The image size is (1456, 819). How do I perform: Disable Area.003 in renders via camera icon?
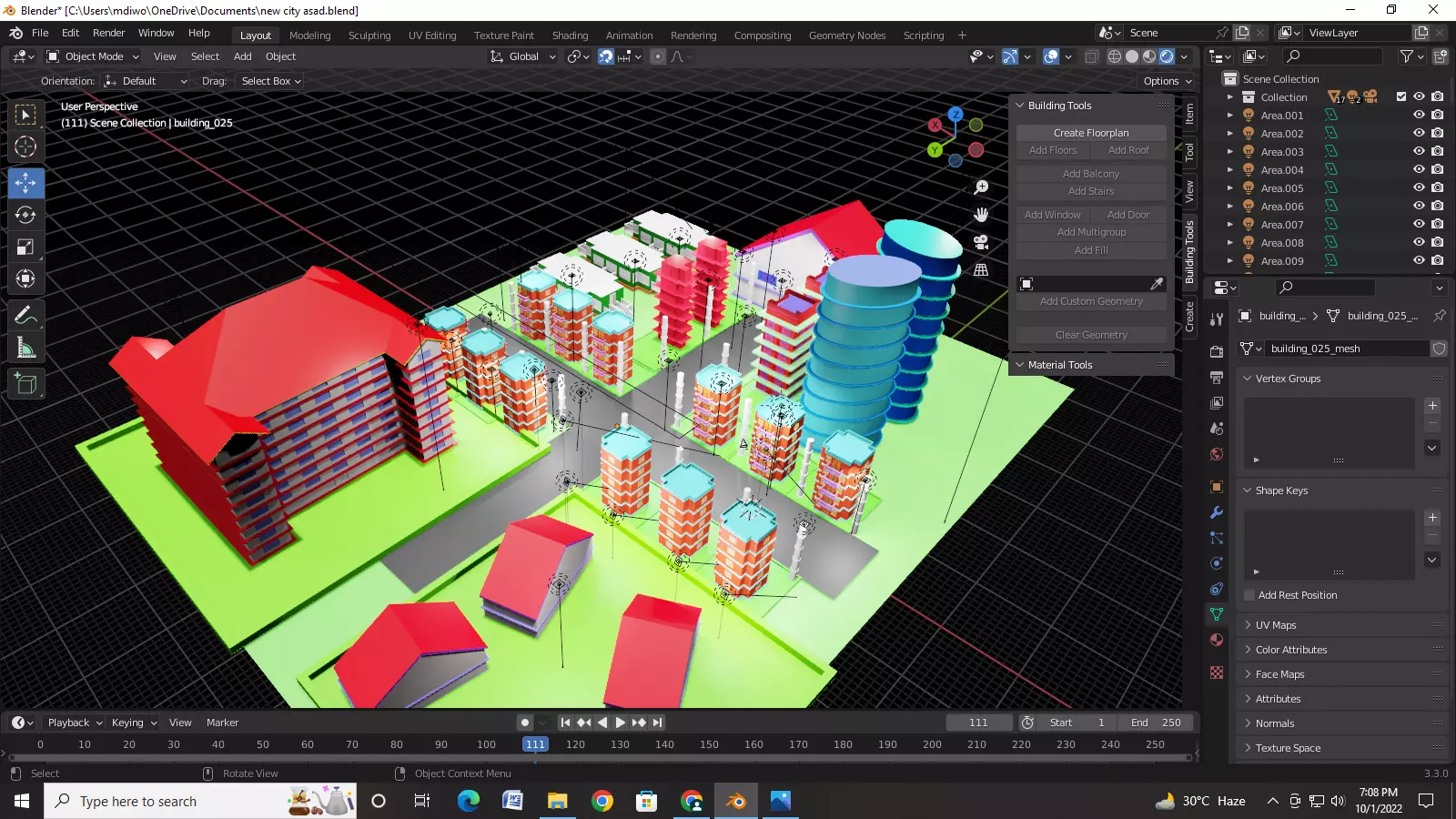click(x=1437, y=152)
